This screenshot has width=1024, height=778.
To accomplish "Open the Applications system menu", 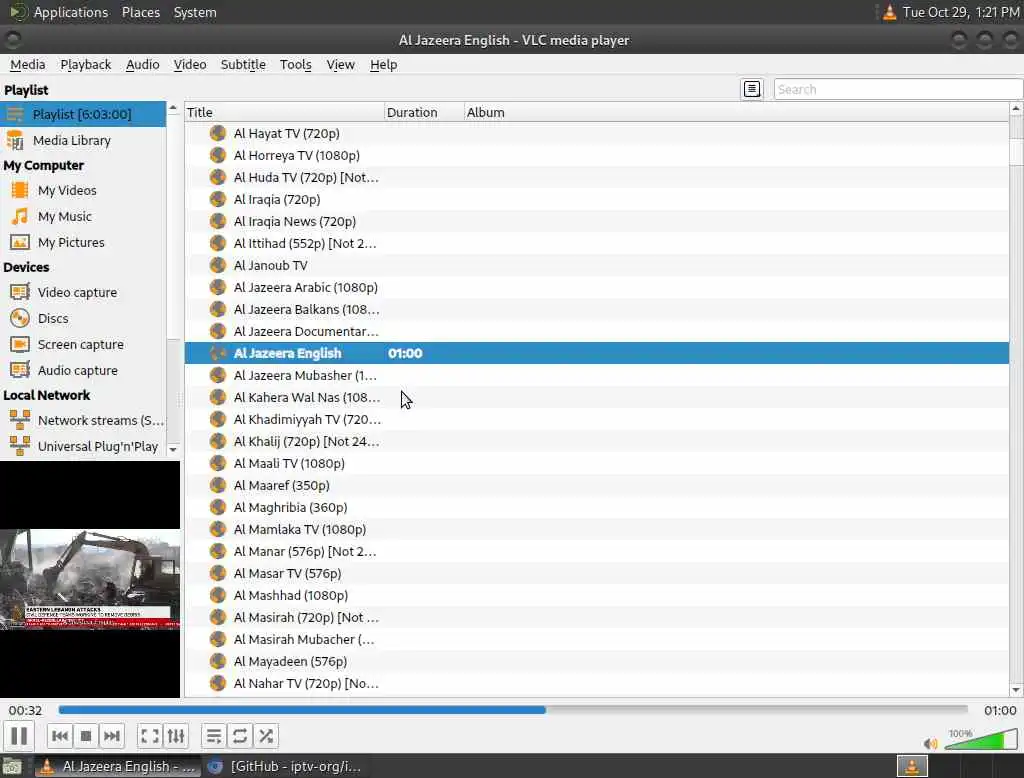I will [71, 12].
